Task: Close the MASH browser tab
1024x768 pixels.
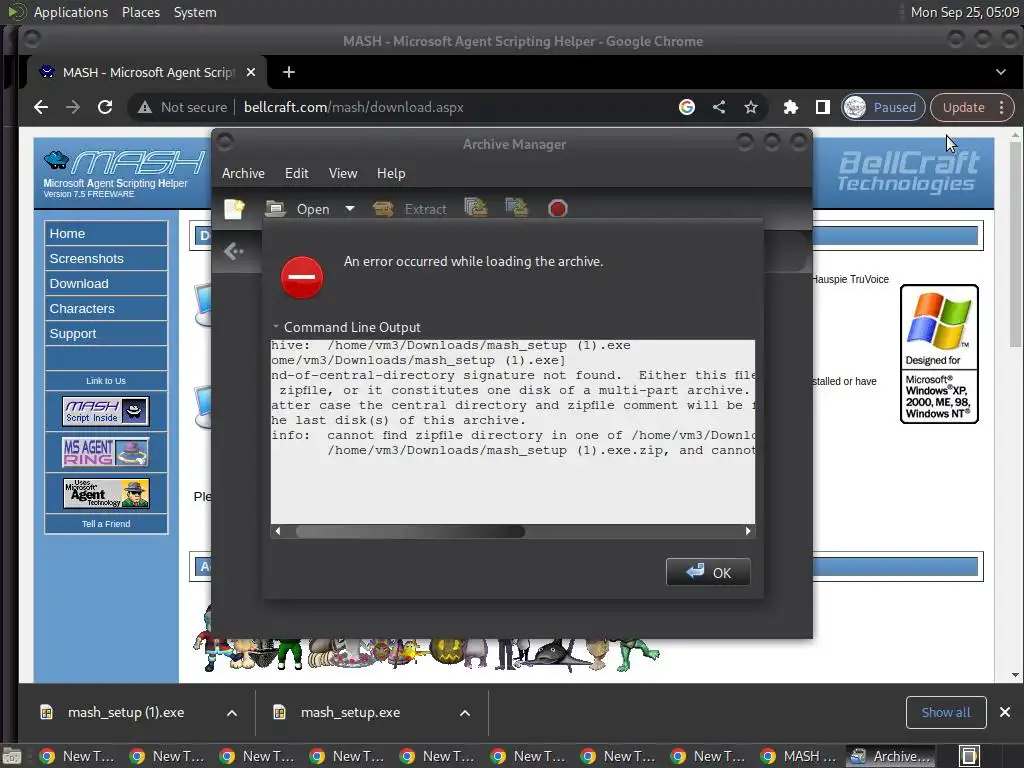Action: point(251,72)
